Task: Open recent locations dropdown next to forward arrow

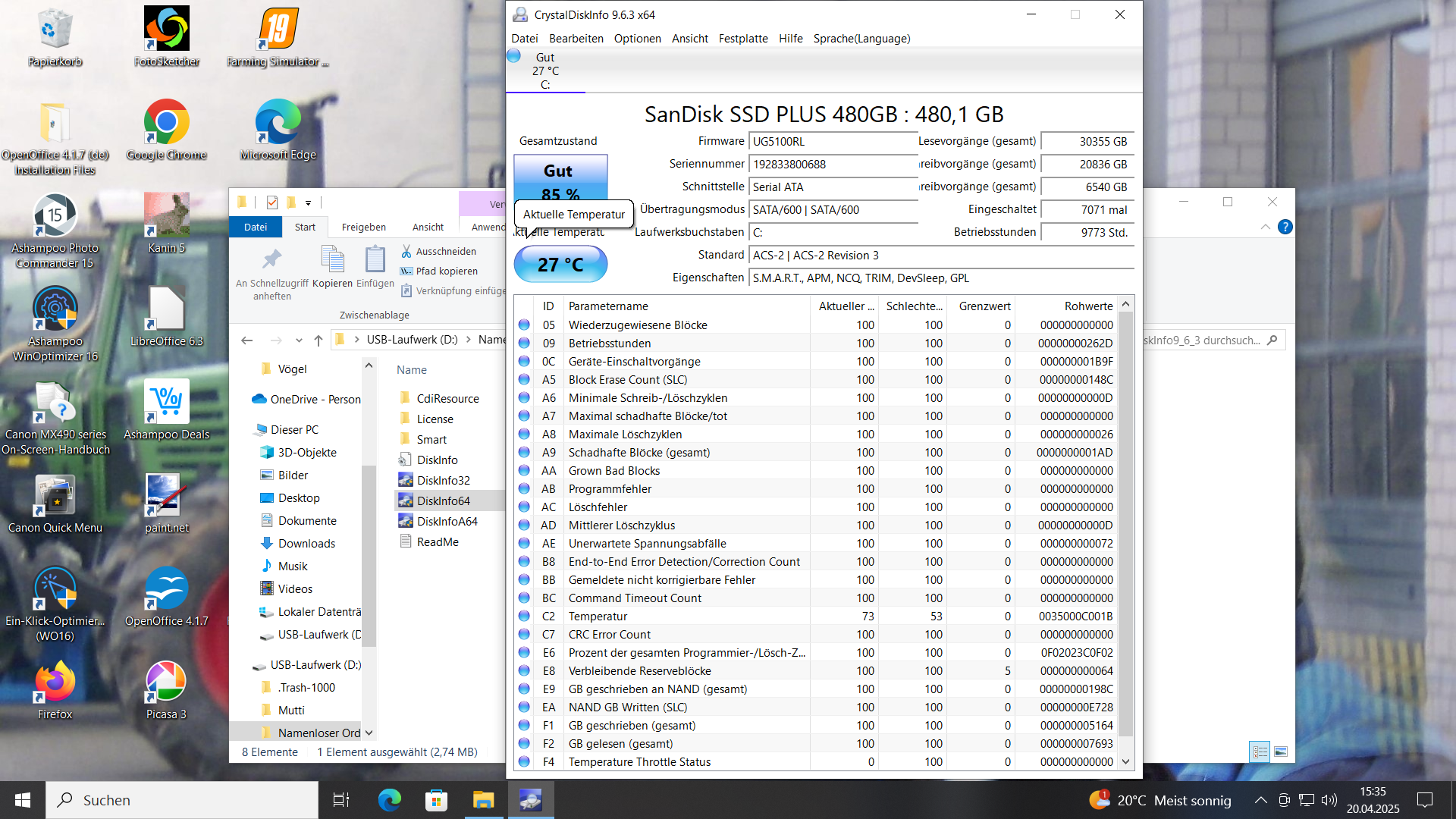Action: coord(299,340)
